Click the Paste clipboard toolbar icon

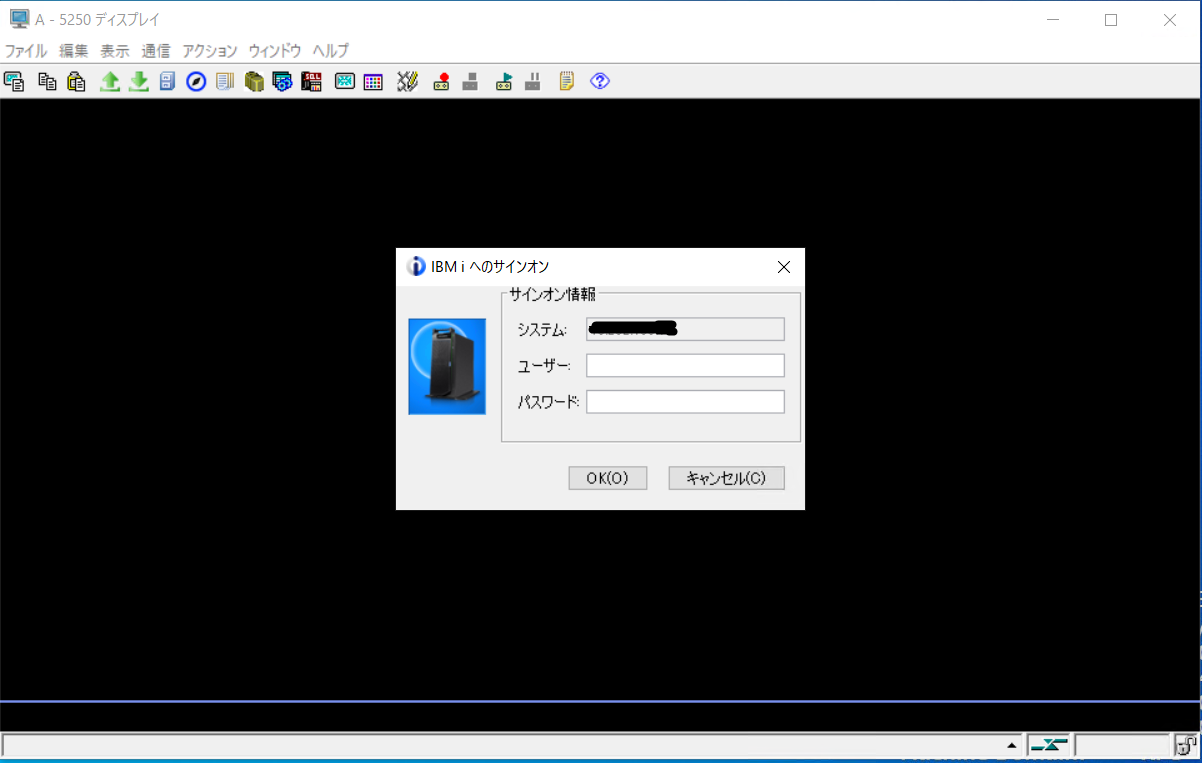click(76, 81)
